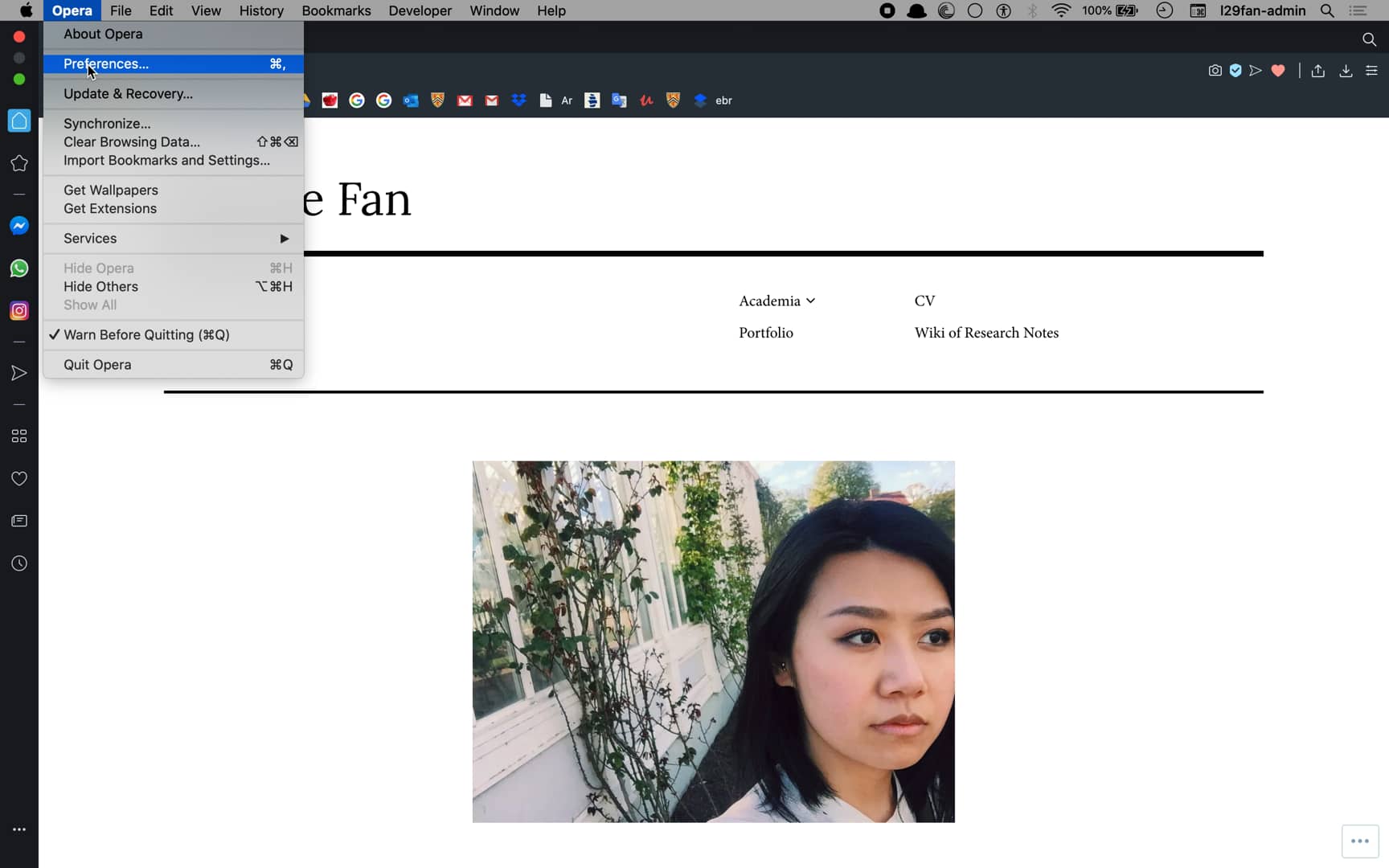Select About Opera from the menu
This screenshot has width=1389, height=868.
tap(174, 34)
